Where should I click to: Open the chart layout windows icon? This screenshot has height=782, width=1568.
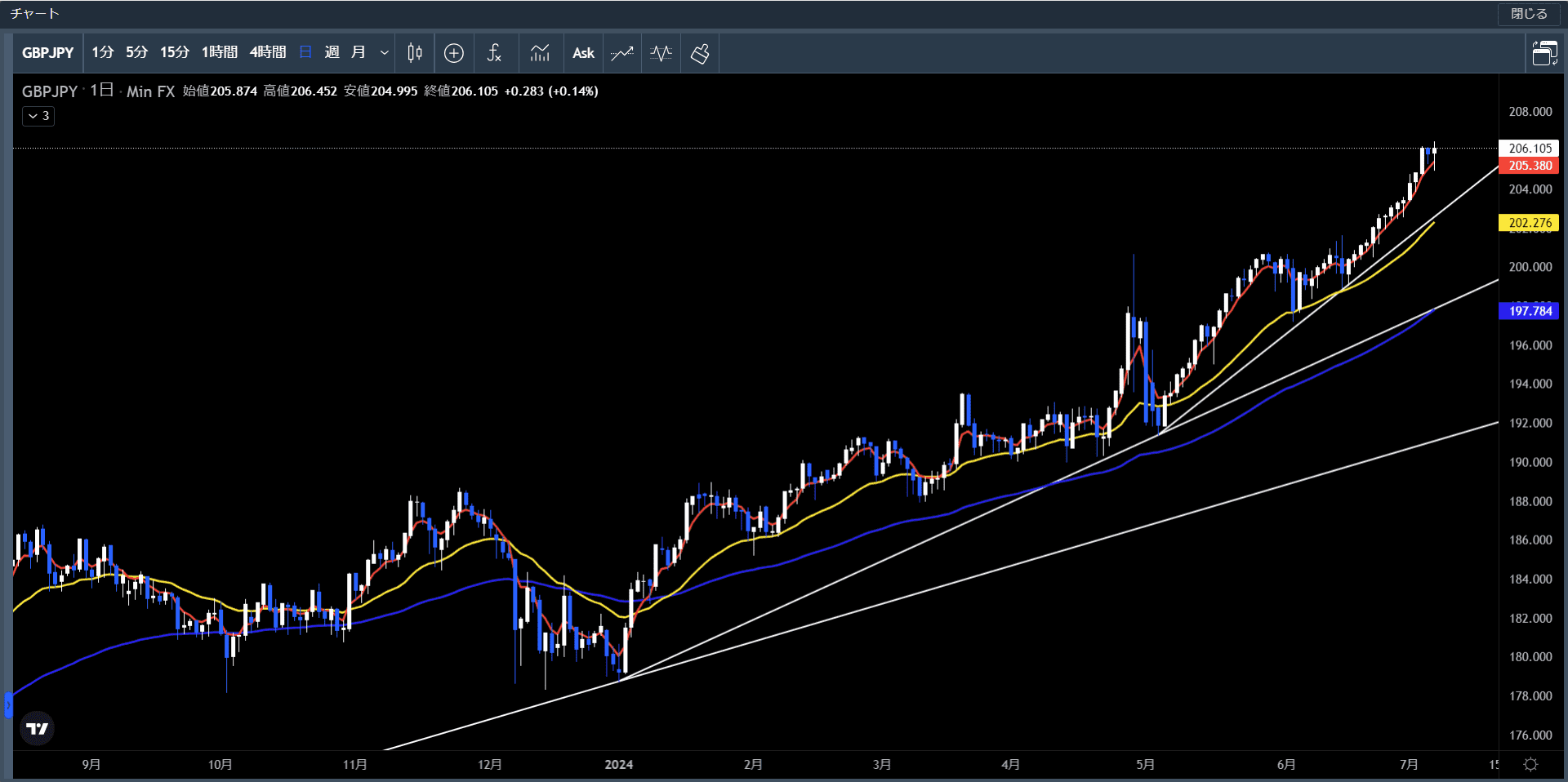[1544, 53]
